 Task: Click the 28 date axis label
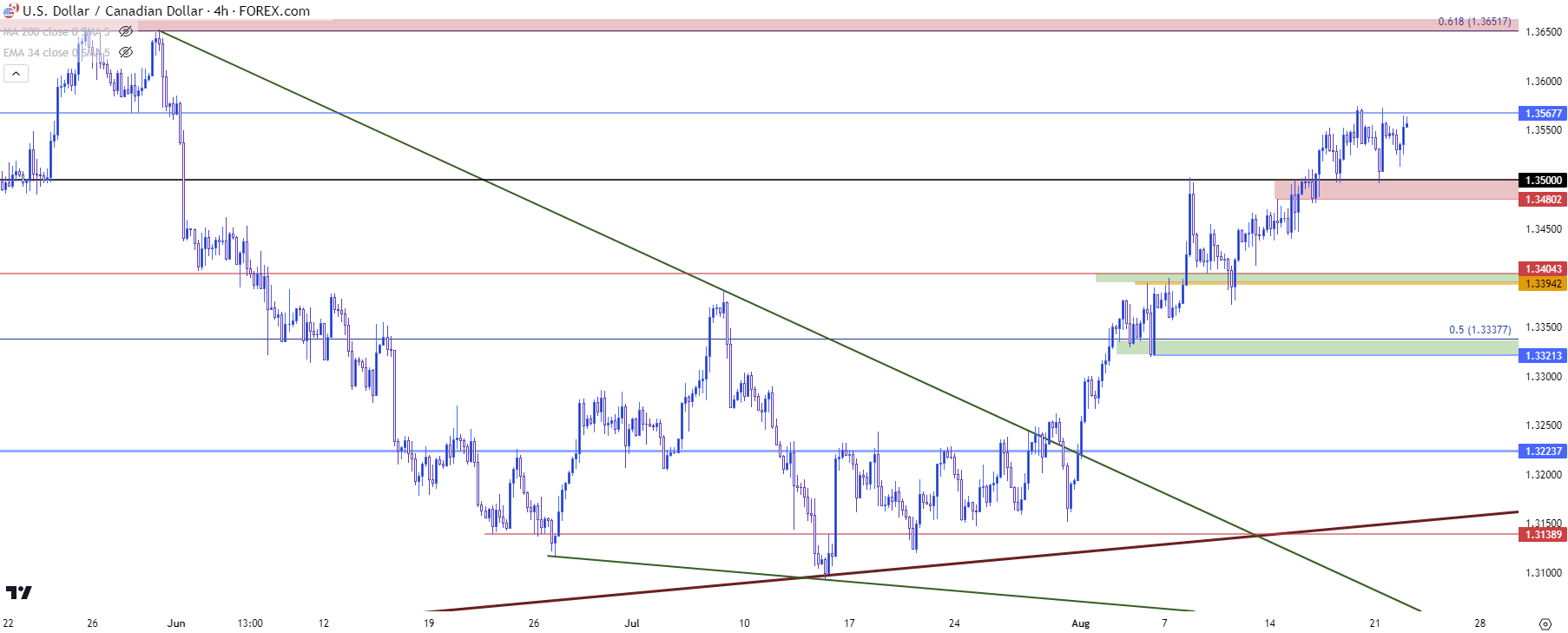tap(1479, 623)
